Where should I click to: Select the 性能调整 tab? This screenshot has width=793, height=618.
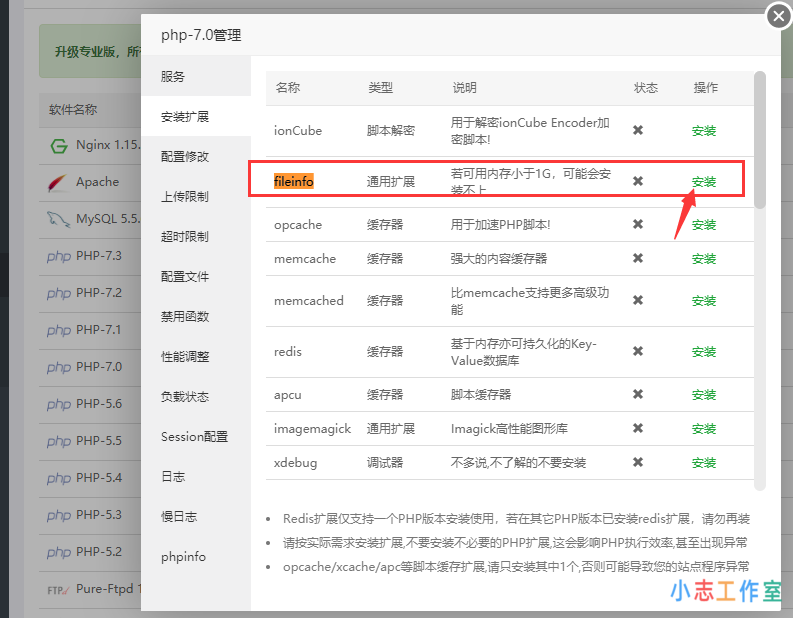(196, 356)
